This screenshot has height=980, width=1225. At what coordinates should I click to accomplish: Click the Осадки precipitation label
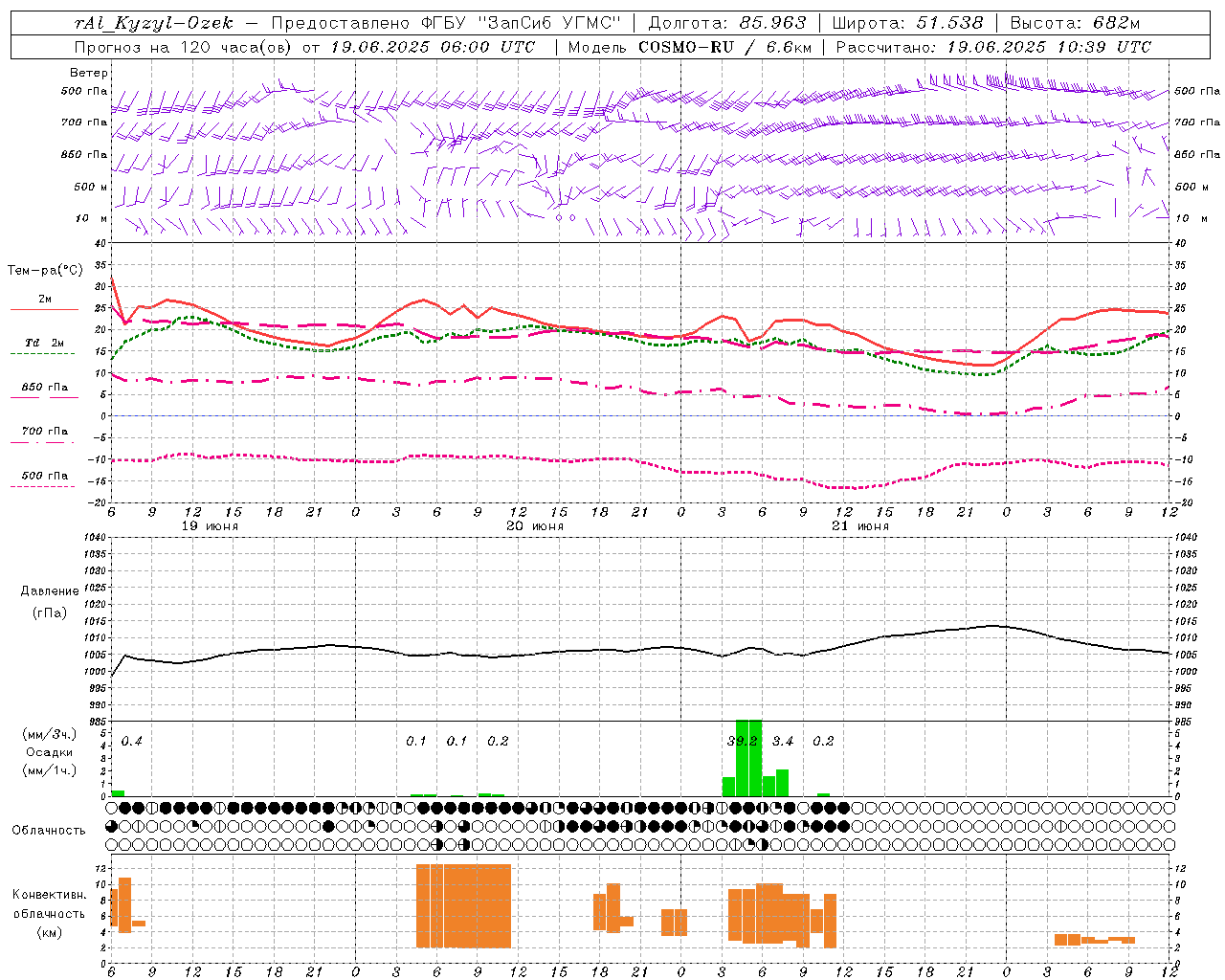pos(50,752)
